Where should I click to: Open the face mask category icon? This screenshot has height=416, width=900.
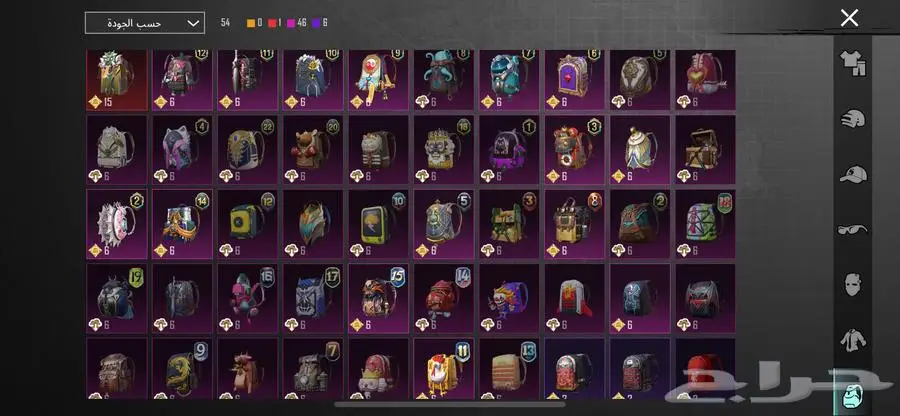[853, 285]
